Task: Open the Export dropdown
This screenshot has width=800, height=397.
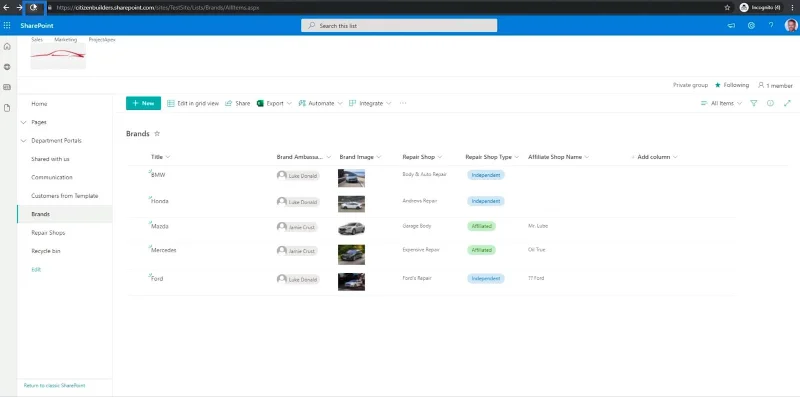Action: (274, 103)
